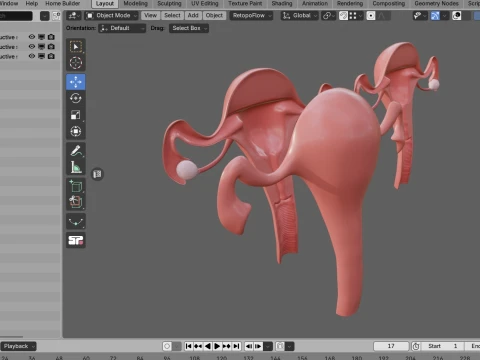Click the keying set icon in timeline

[x=280, y=346]
